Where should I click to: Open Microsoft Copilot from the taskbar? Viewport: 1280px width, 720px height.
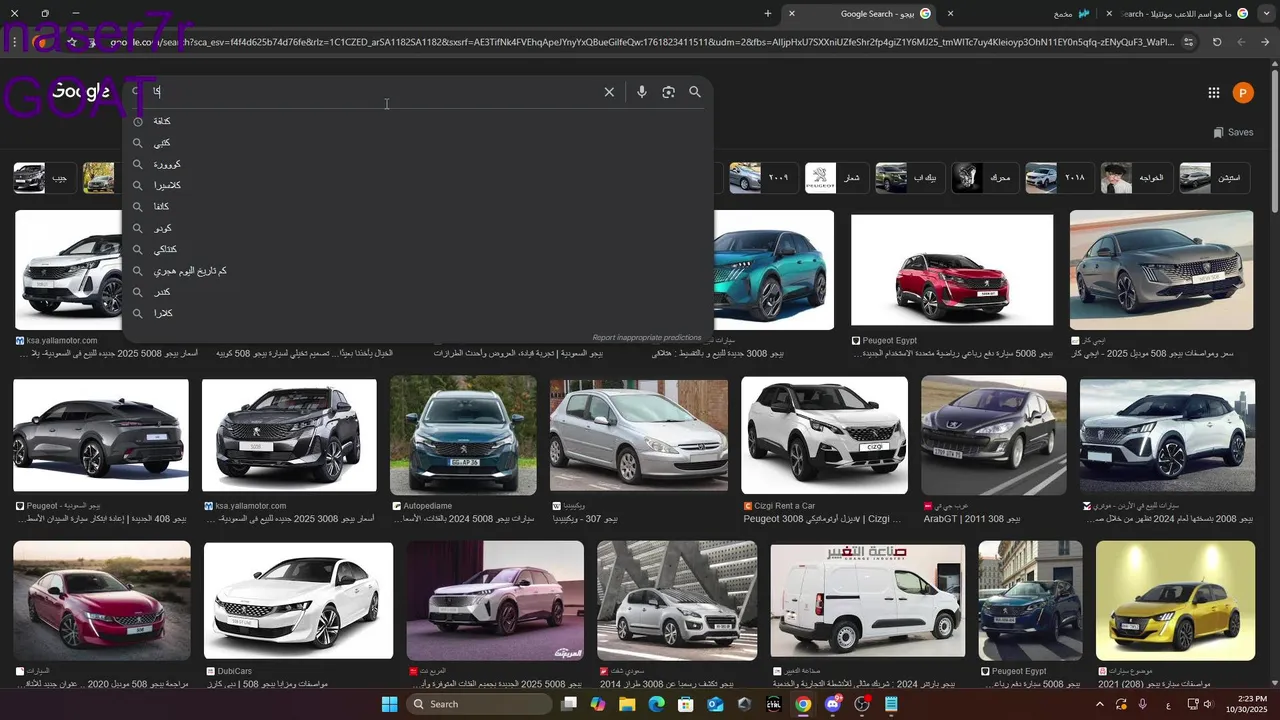point(598,704)
